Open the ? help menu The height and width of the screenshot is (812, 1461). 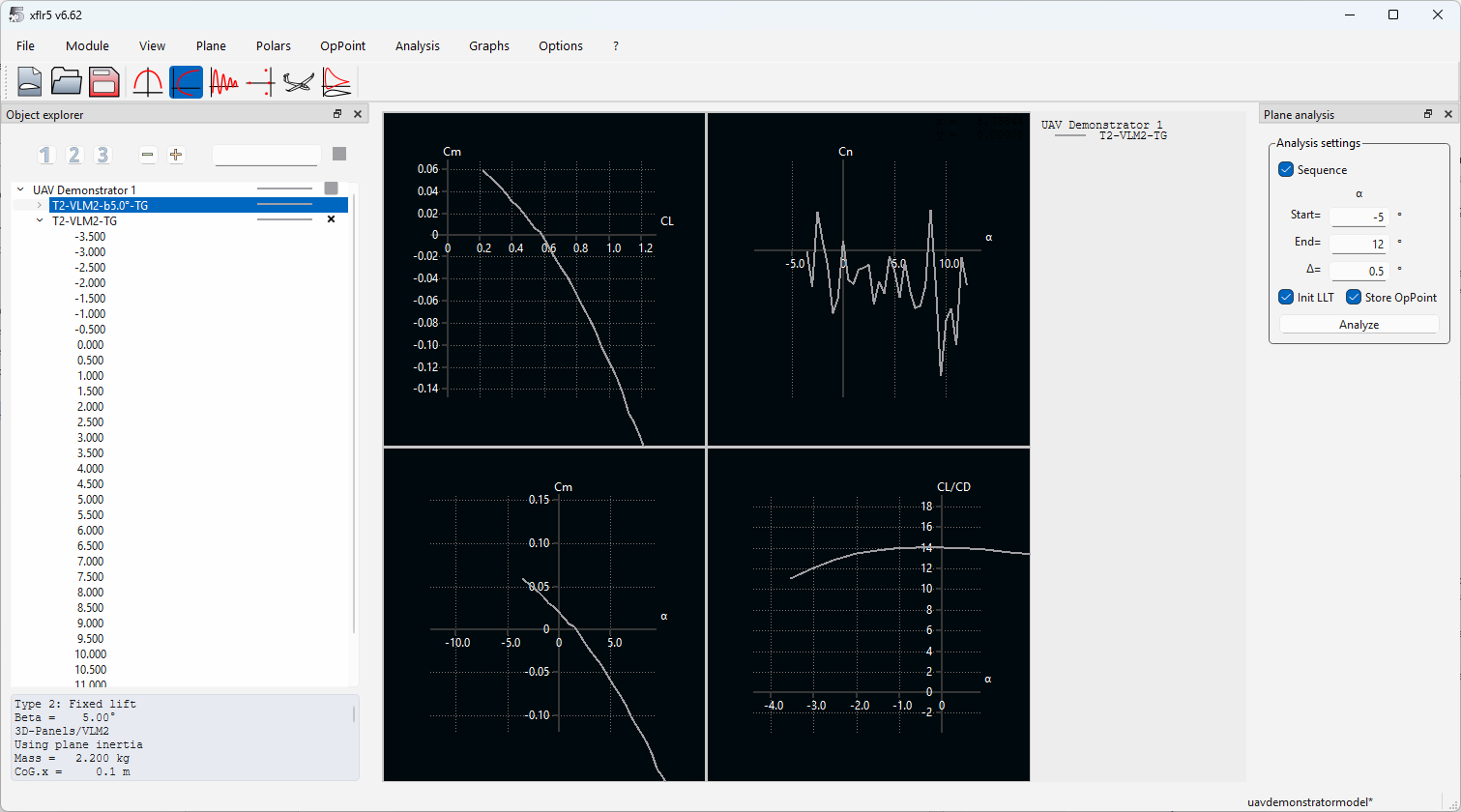click(616, 45)
